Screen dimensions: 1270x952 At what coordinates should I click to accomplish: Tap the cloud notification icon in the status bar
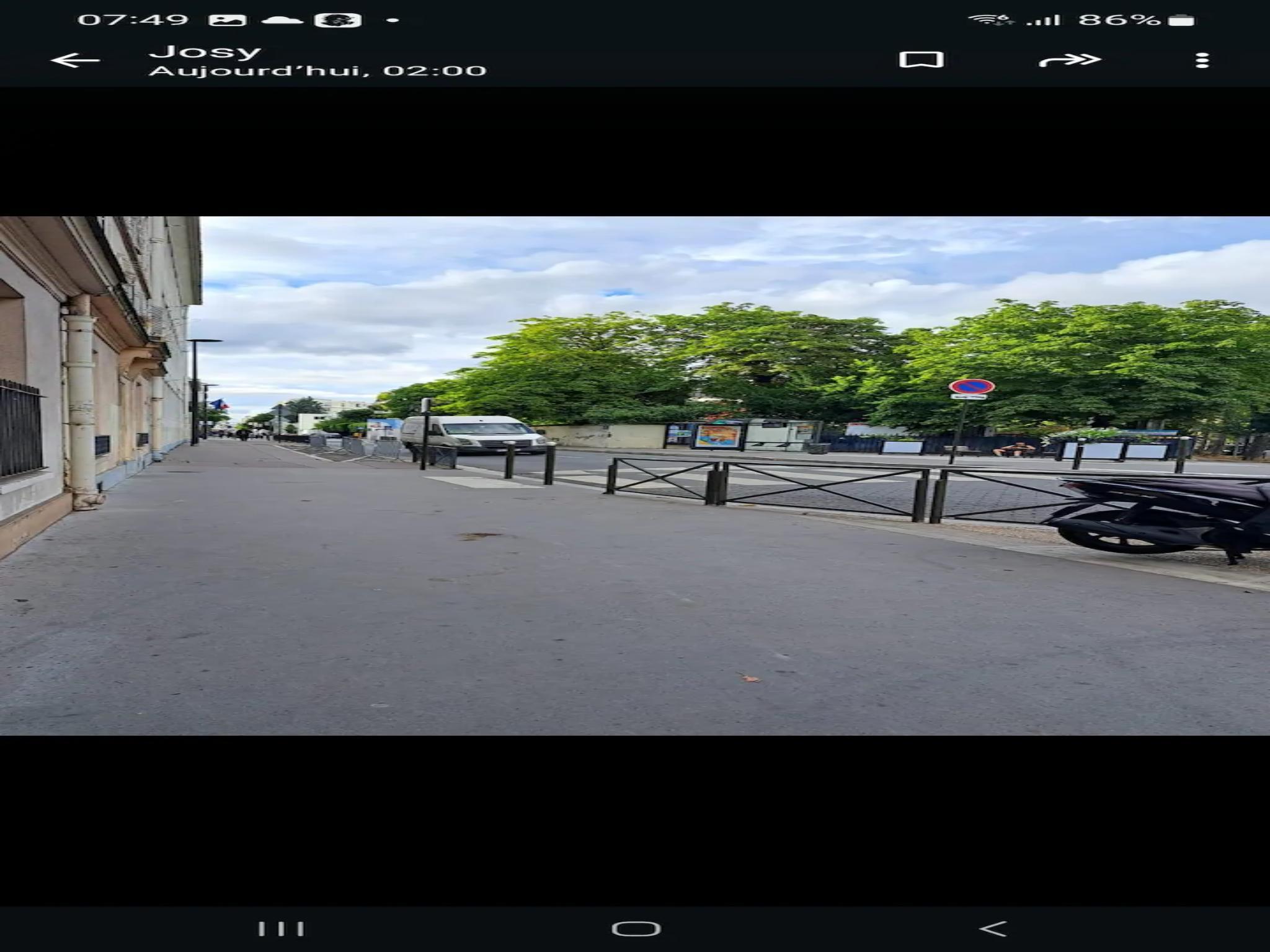282,20
